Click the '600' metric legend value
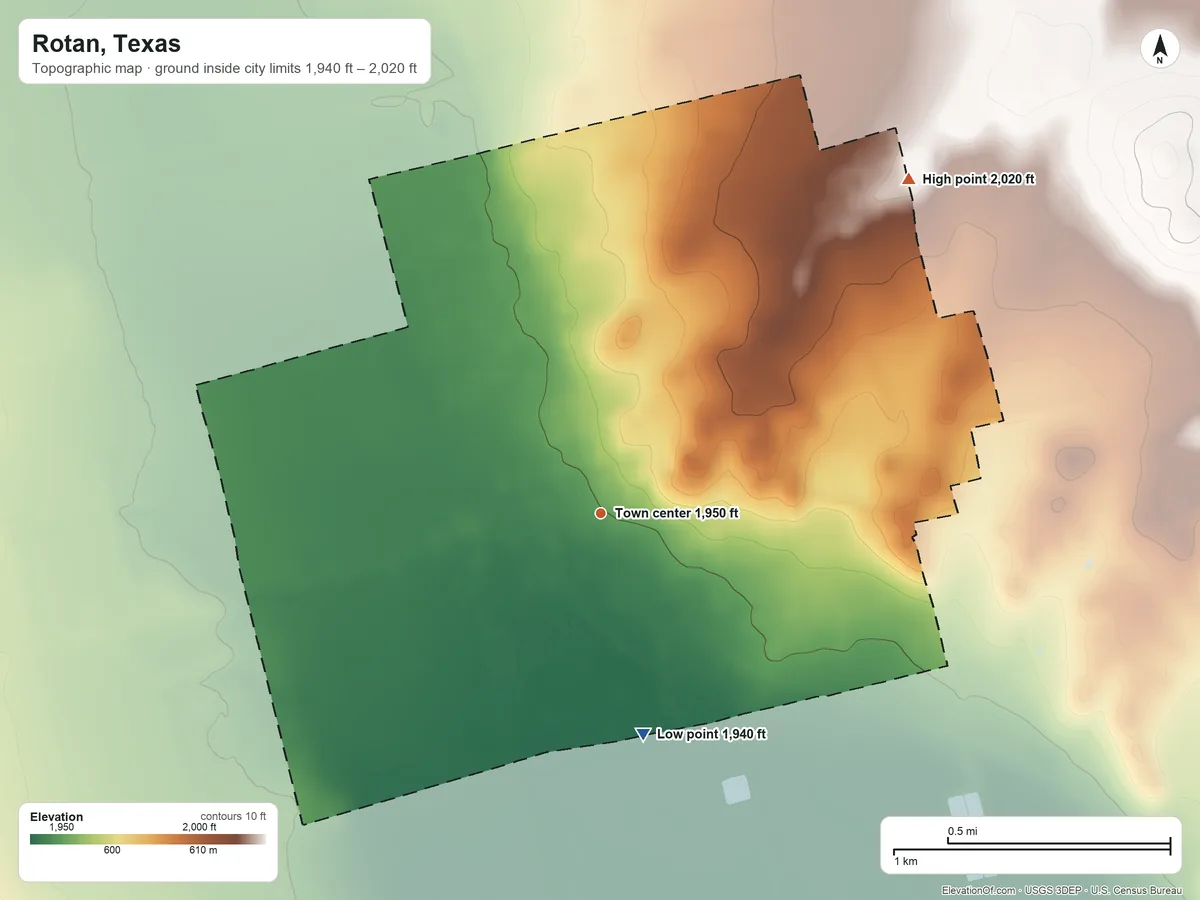The image size is (1200, 900). point(112,851)
